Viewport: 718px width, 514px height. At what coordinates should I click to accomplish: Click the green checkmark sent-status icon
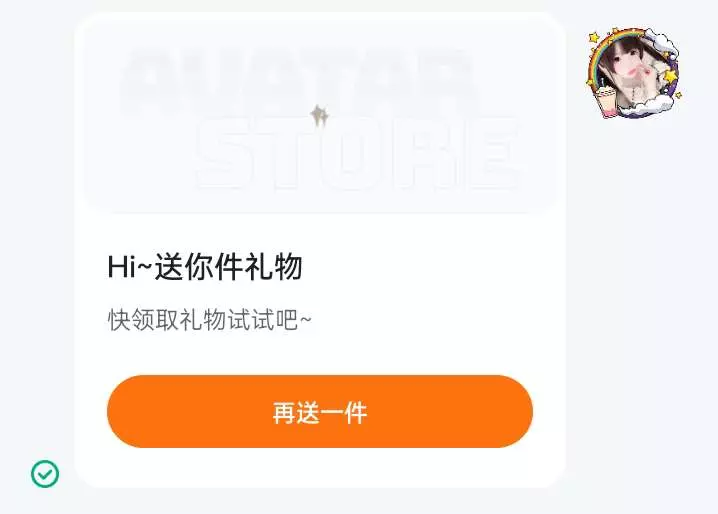pos(45,473)
